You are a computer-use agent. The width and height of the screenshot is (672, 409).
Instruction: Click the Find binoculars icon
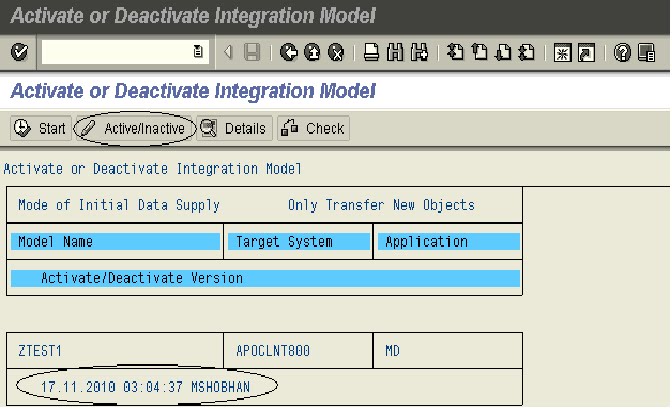[x=395, y=52]
